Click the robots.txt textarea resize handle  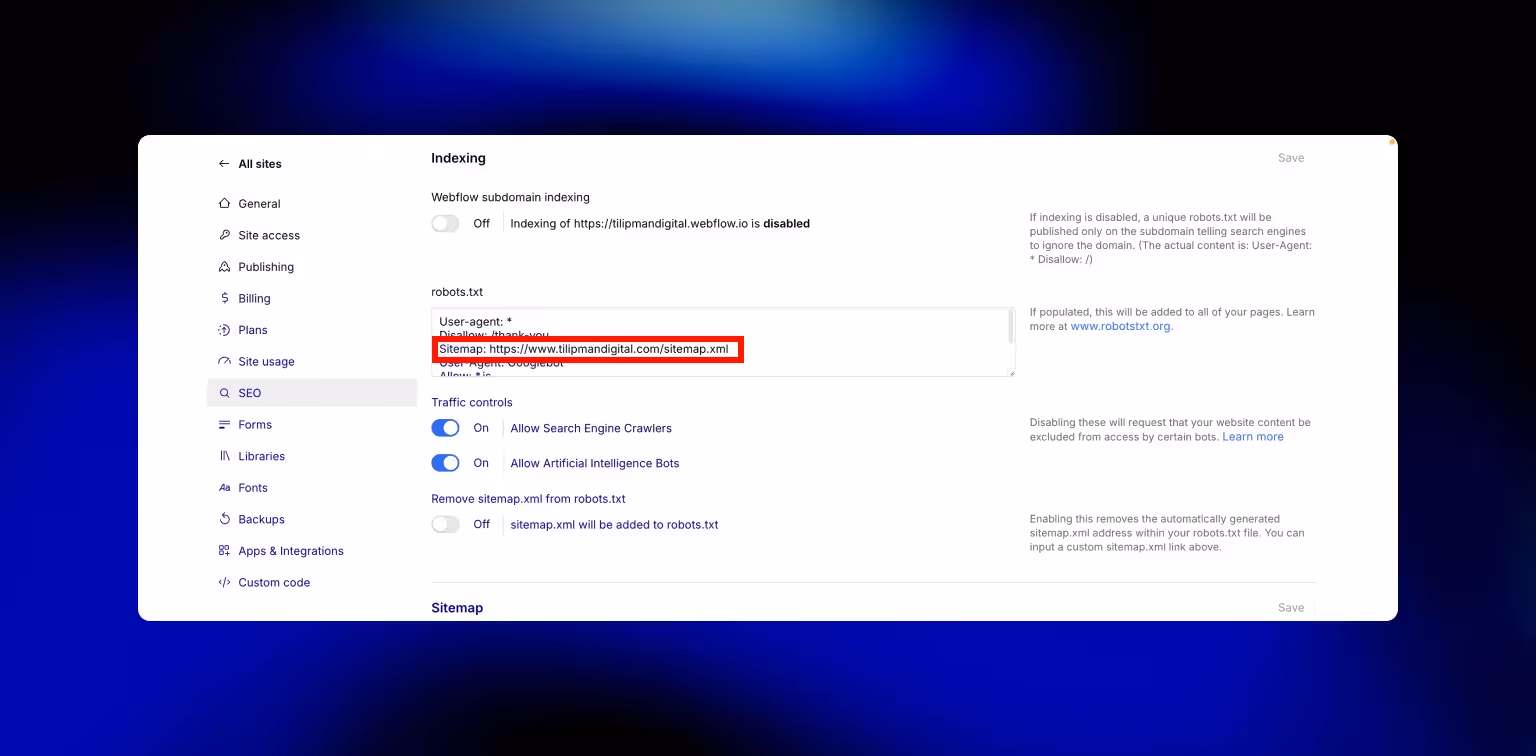[1010, 372]
